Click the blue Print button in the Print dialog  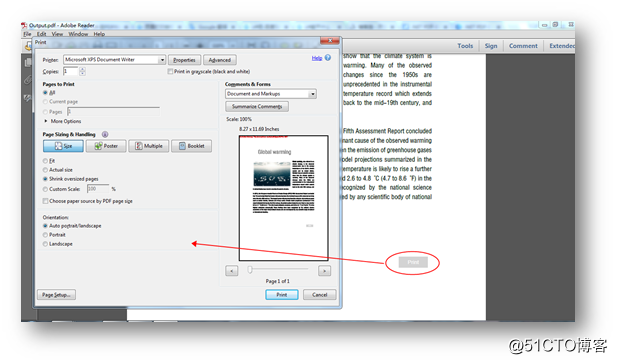click(x=282, y=295)
